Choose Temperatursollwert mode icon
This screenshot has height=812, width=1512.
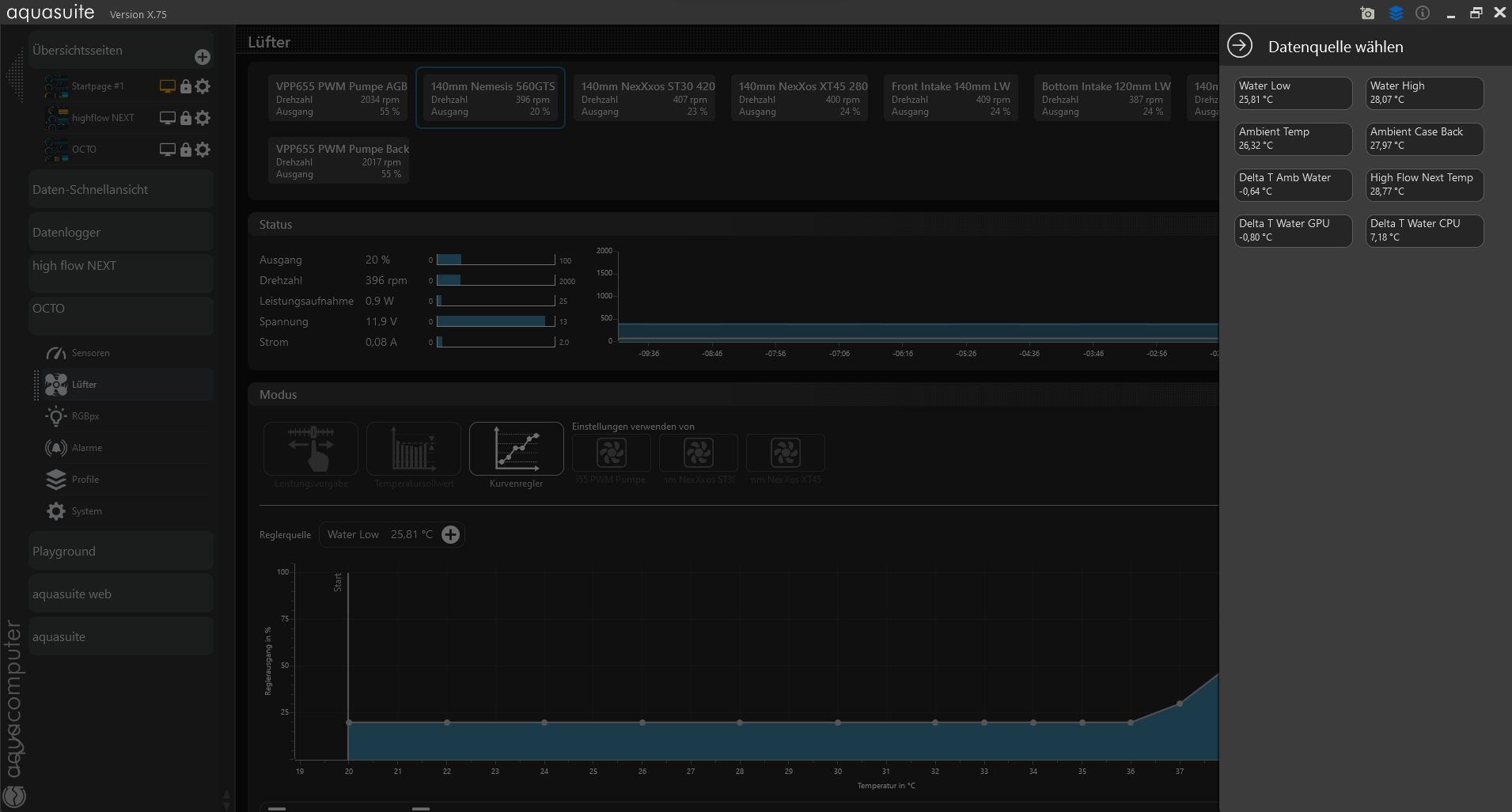point(414,449)
